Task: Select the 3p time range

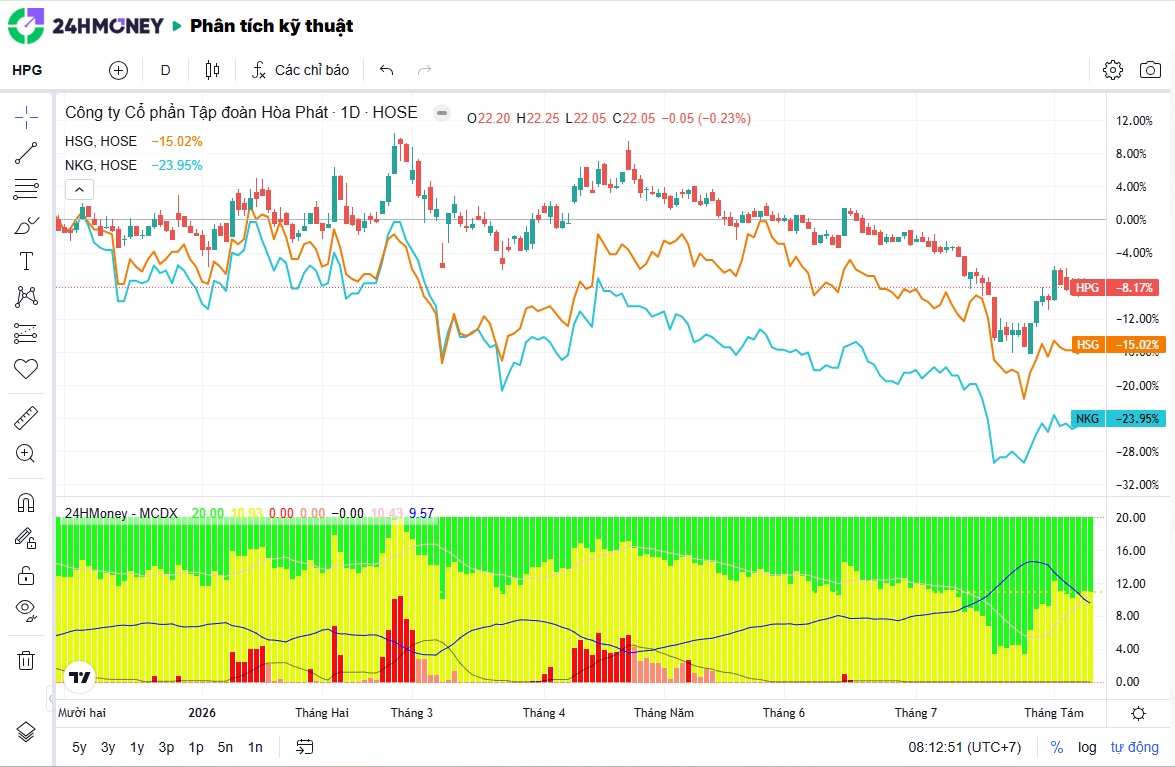Action: pyautogui.click(x=166, y=748)
